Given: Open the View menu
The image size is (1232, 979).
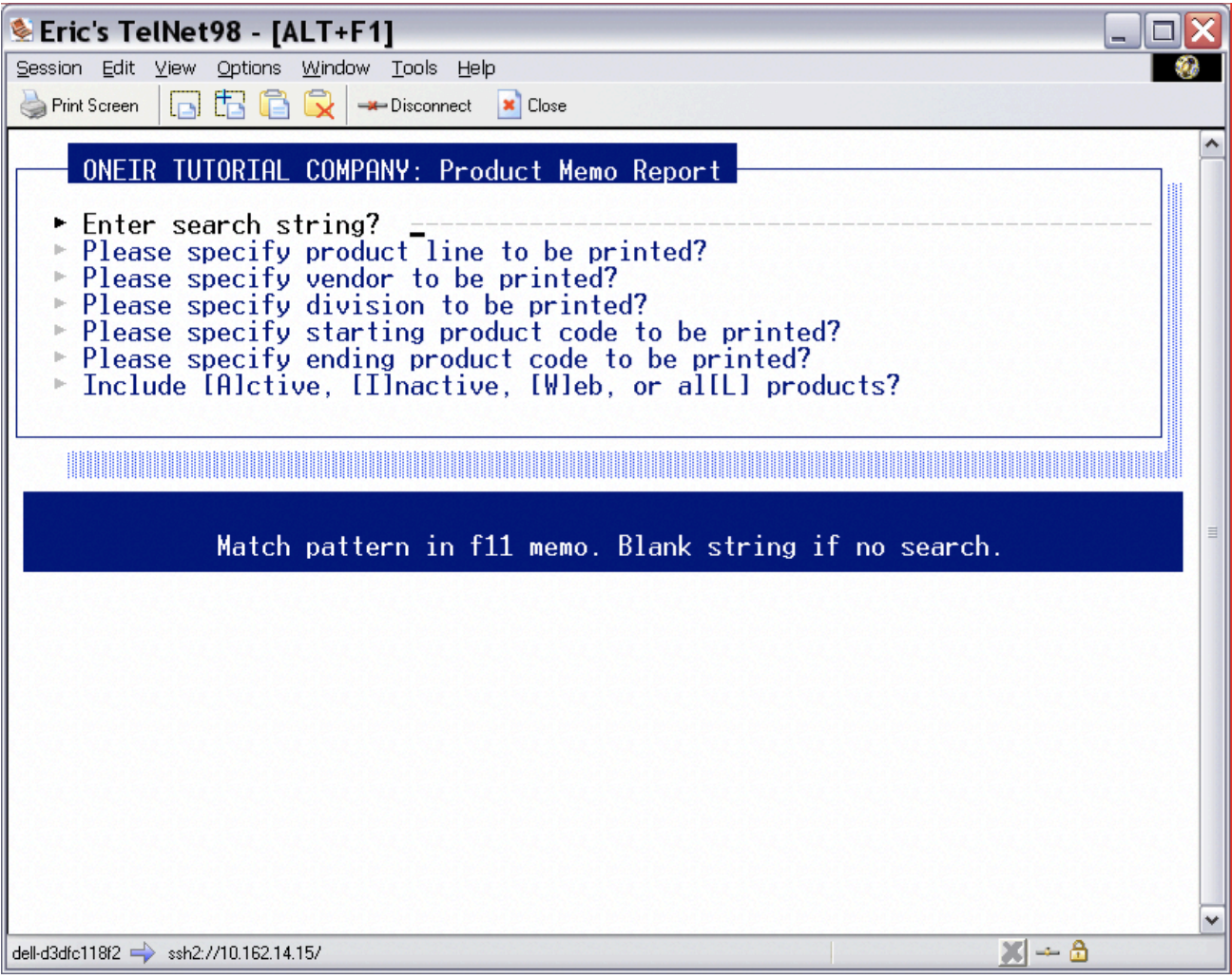Looking at the screenshot, I should coord(175,68).
